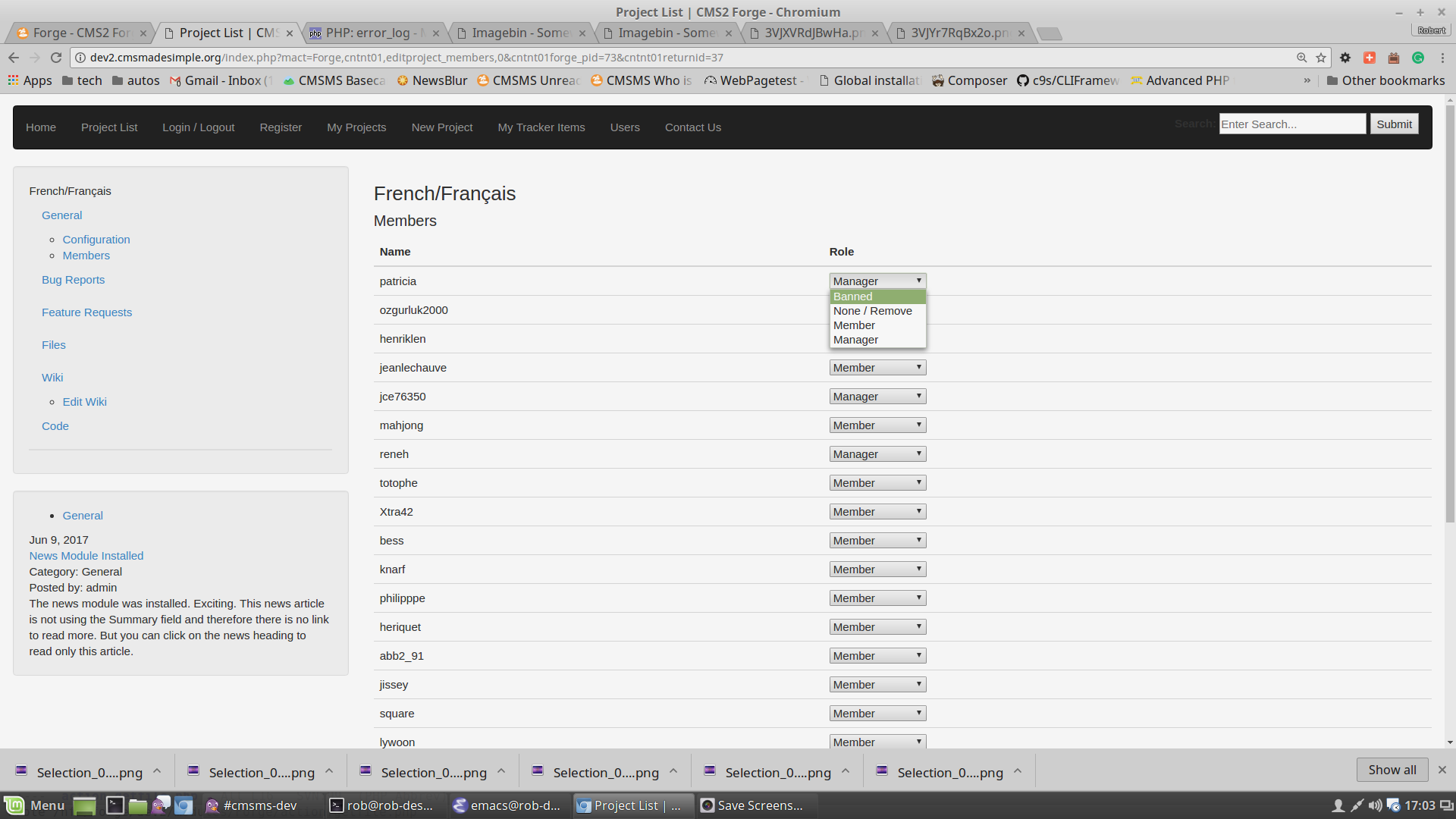The image size is (1456, 819).
Task: Open New Project menu item
Action: tap(442, 127)
